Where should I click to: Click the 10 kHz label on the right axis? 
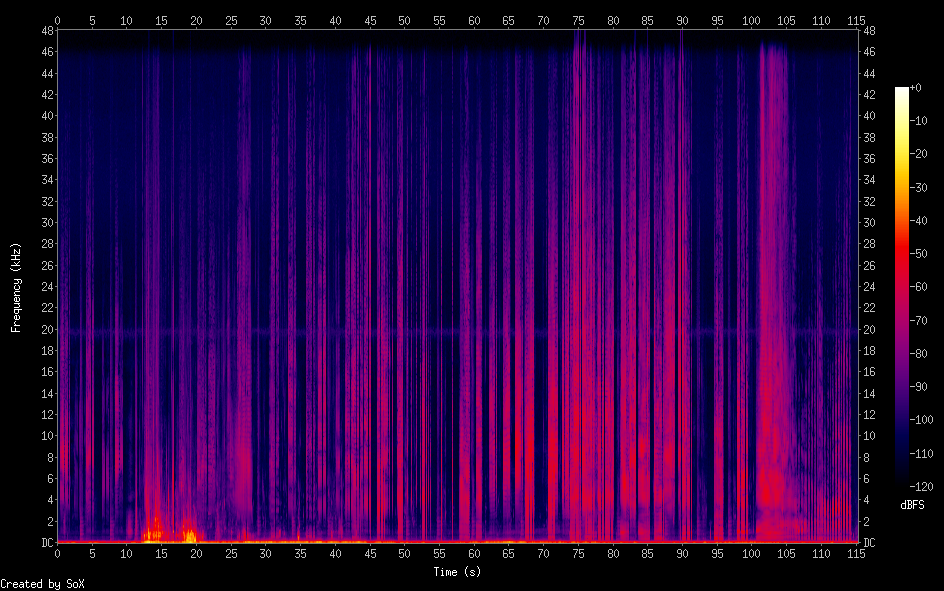(x=870, y=436)
